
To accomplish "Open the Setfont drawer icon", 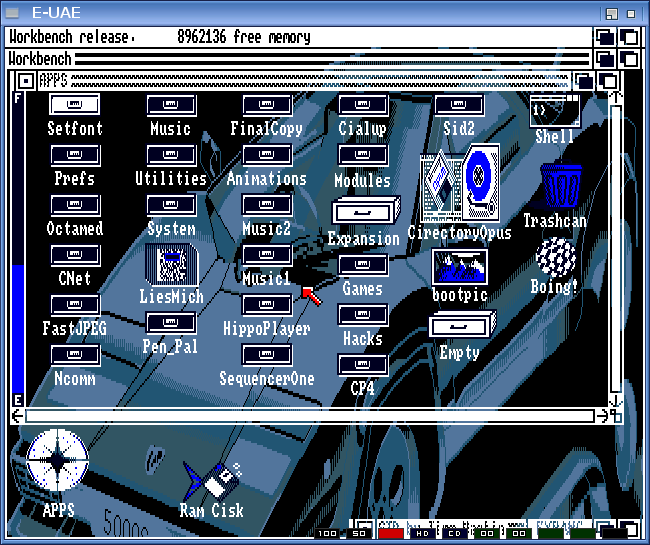I will click(75, 104).
